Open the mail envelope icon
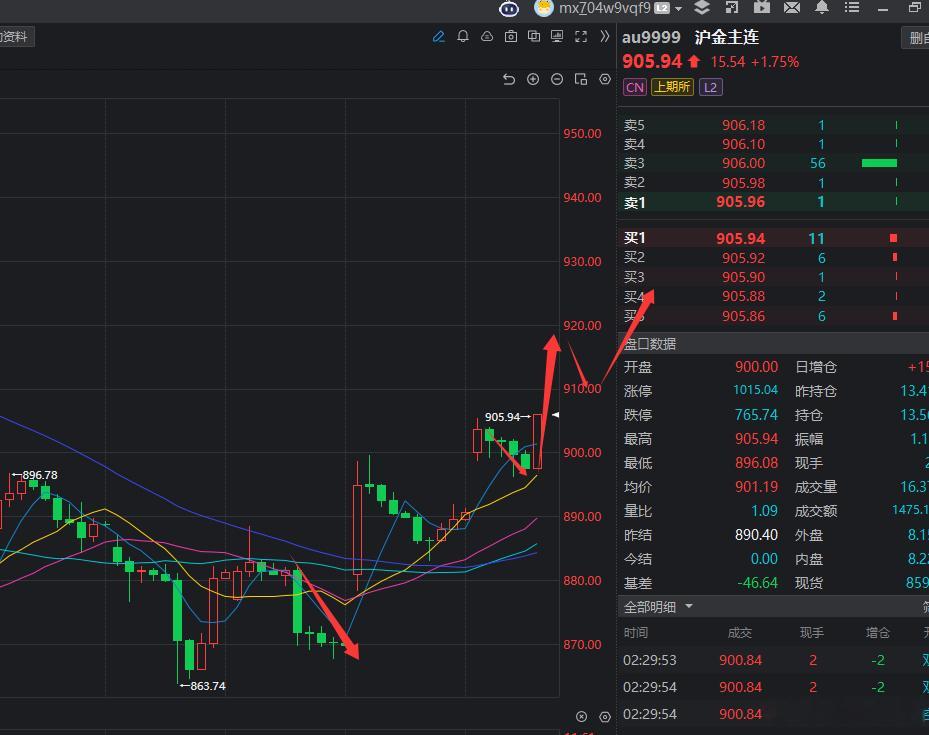The height and width of the screenshot is (735, 929). click(792, 7)
